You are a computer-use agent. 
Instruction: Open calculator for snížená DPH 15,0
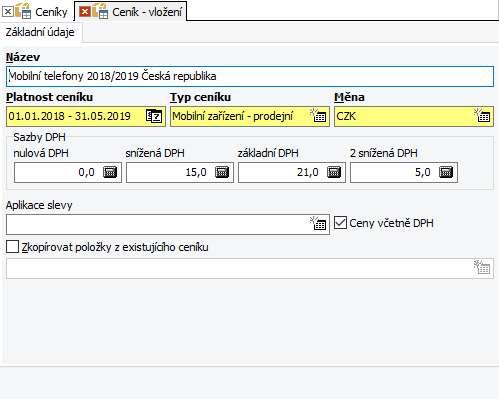222,172
